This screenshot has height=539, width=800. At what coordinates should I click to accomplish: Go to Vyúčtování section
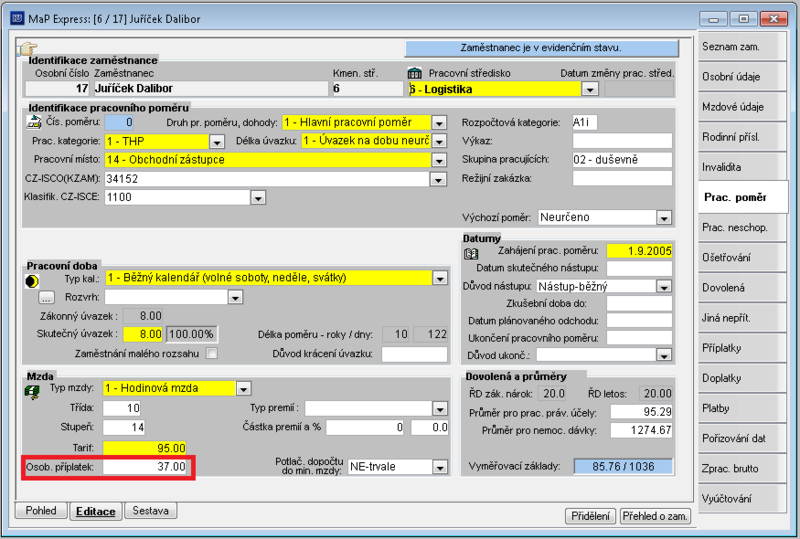click(x=741, y=499)
